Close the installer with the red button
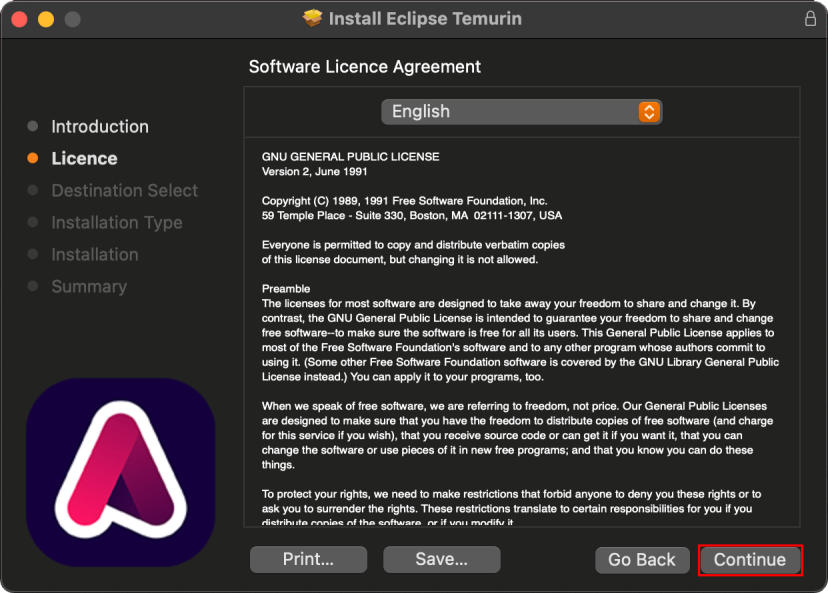This screenshot has height=593, width=828. [x=19, y=19]
